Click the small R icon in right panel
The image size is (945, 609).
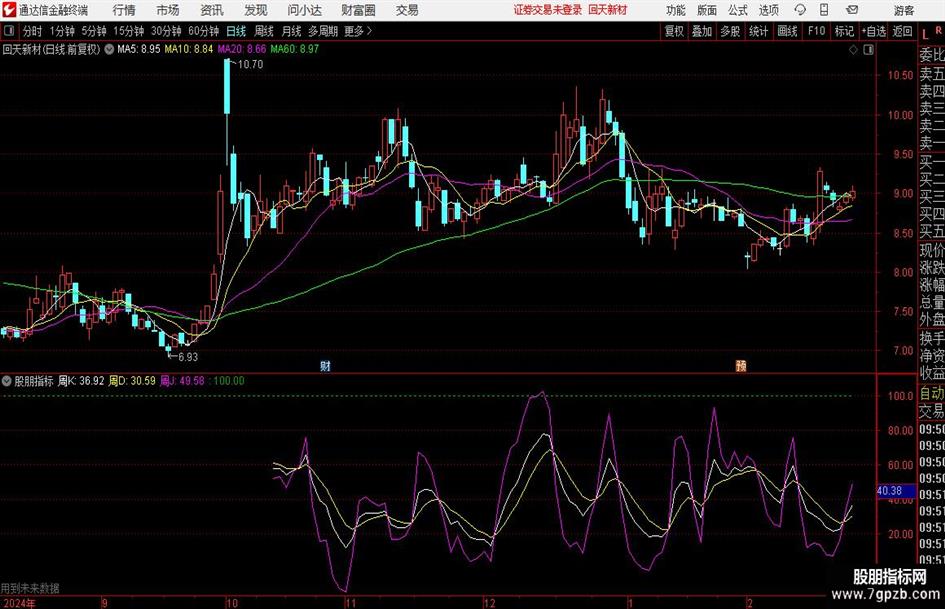[938, 30]
